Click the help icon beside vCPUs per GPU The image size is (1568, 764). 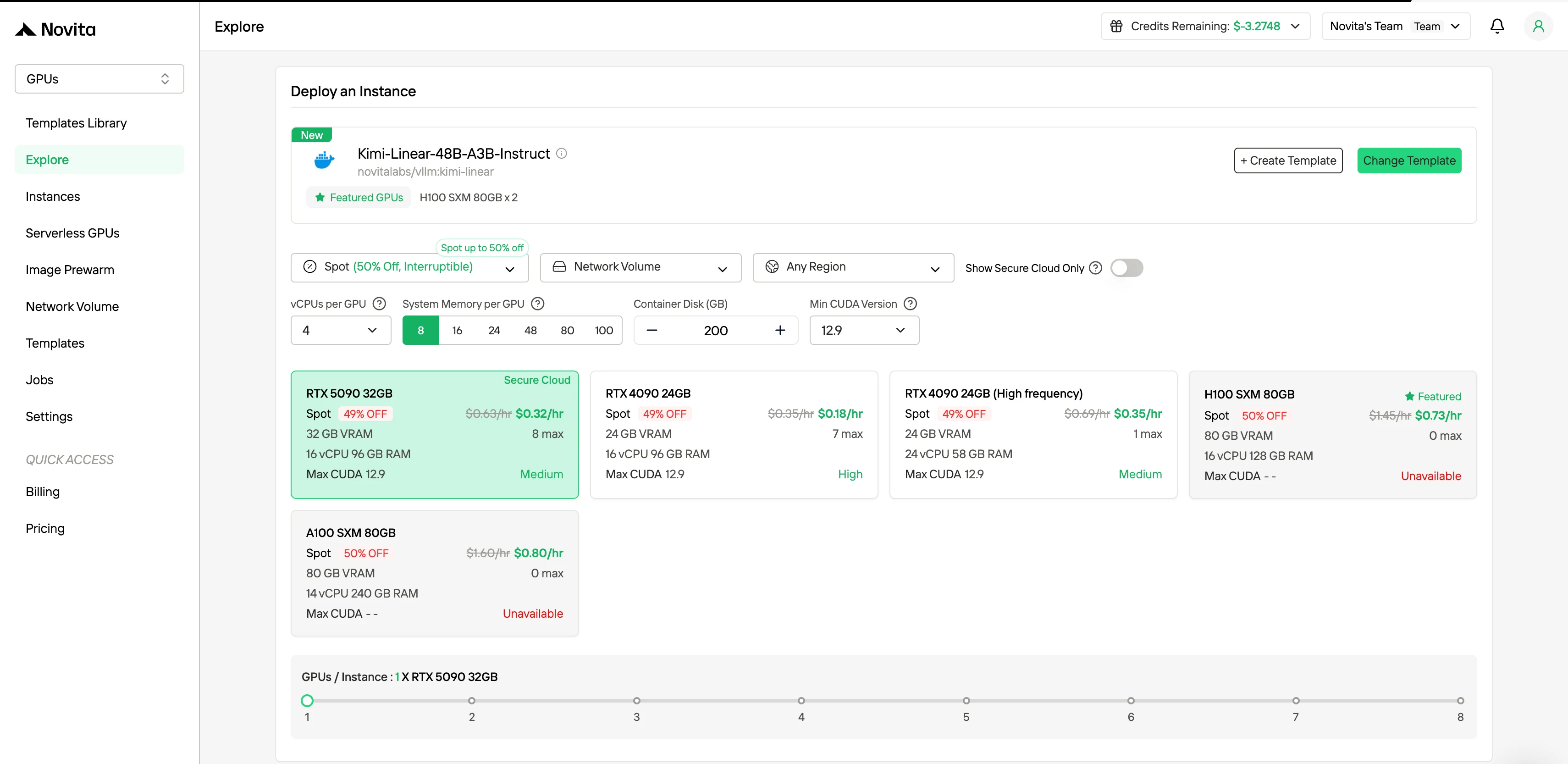coord(379,304)
